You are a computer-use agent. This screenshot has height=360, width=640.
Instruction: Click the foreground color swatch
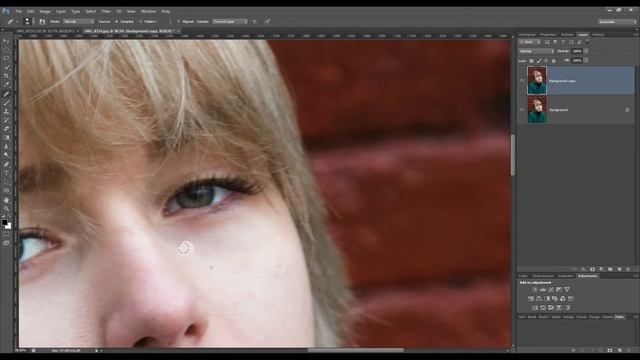coord(4,222)
